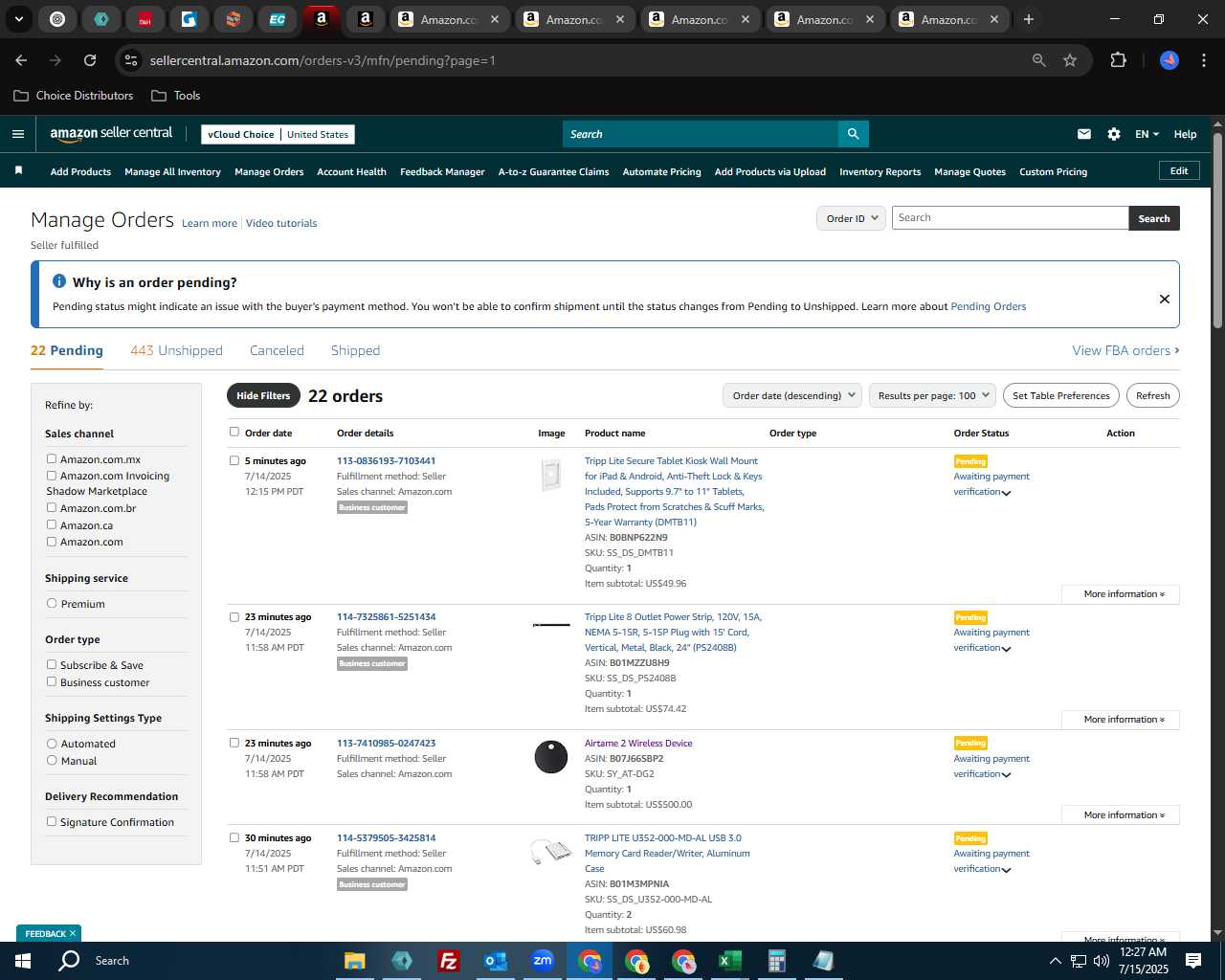Open Calculator from the taskbar
1225x980 pixels.
pyautogui.click(x=777, y=961)
